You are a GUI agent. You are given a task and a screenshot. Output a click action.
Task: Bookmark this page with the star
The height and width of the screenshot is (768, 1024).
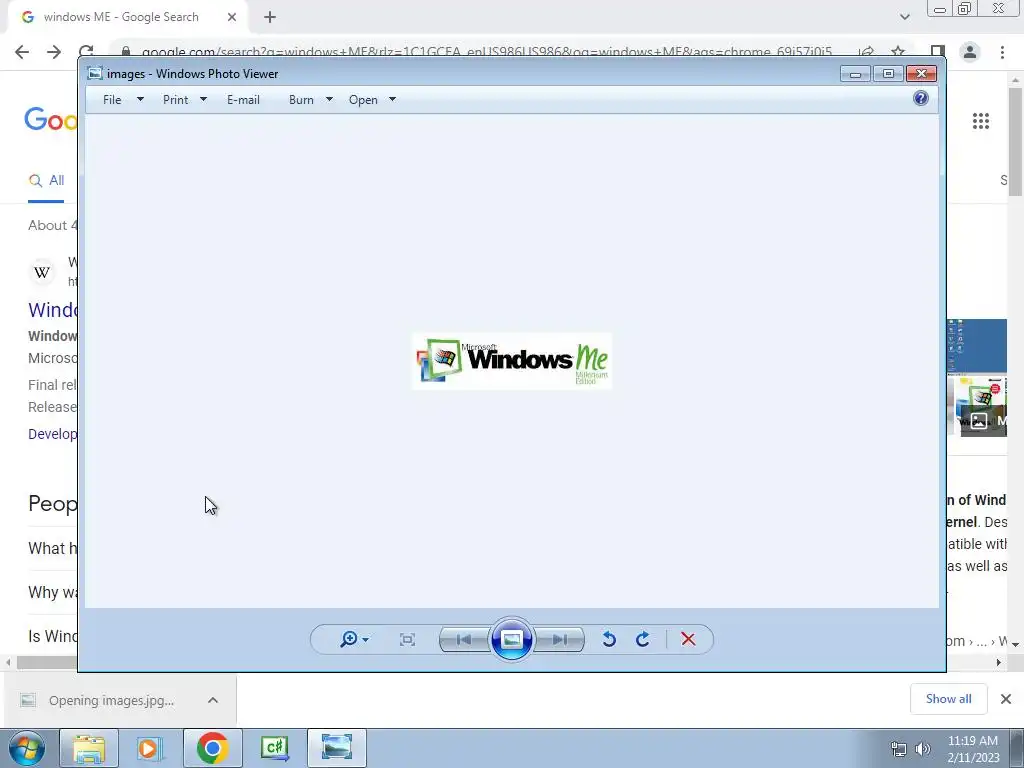[x=898, y=52]
